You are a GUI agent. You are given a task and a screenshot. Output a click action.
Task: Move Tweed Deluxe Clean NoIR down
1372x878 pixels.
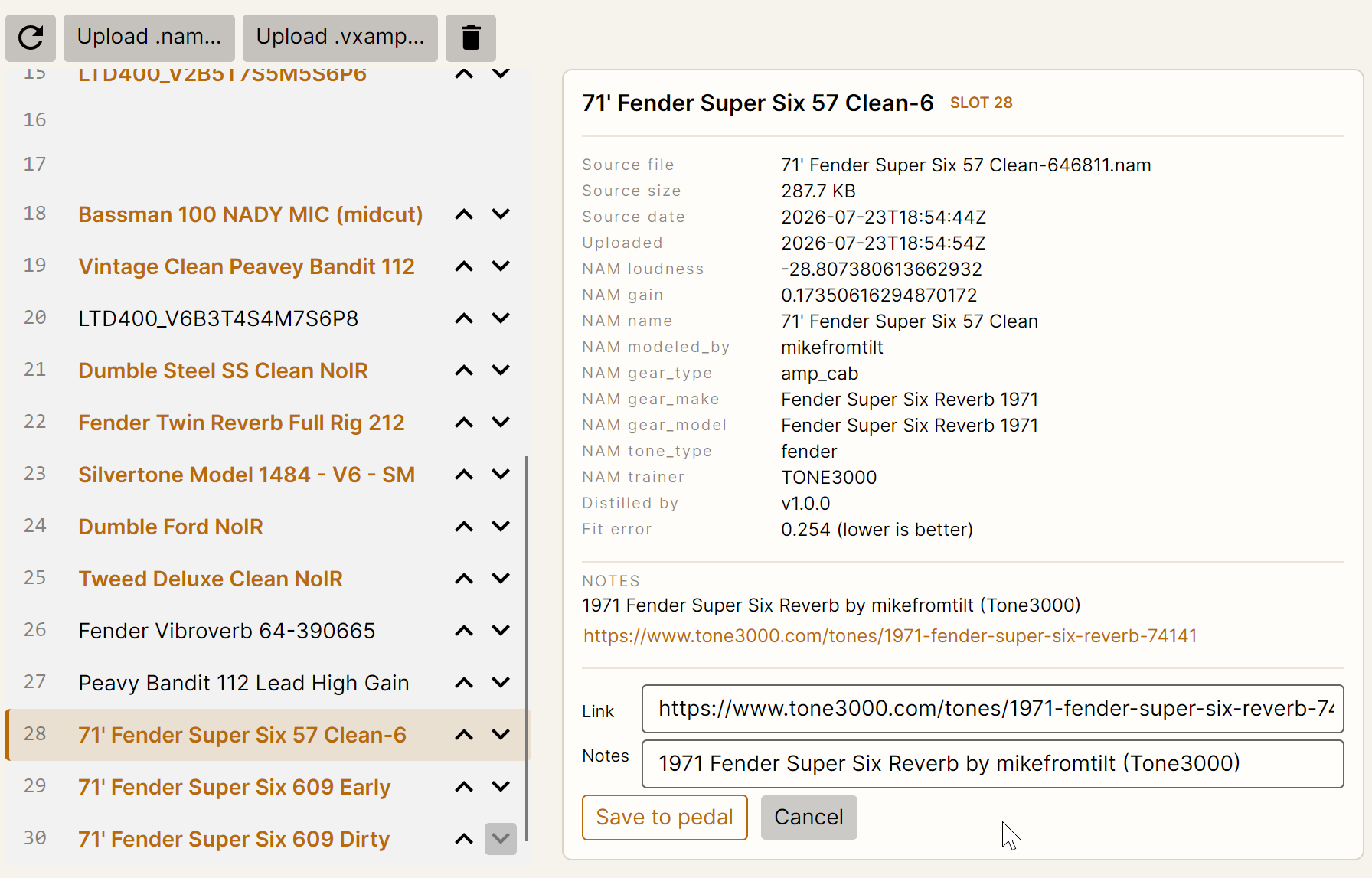[501, 579]
